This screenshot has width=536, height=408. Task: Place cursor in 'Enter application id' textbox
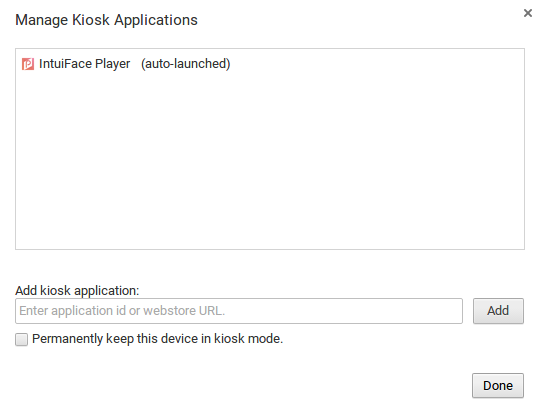(x=239, y=311)
